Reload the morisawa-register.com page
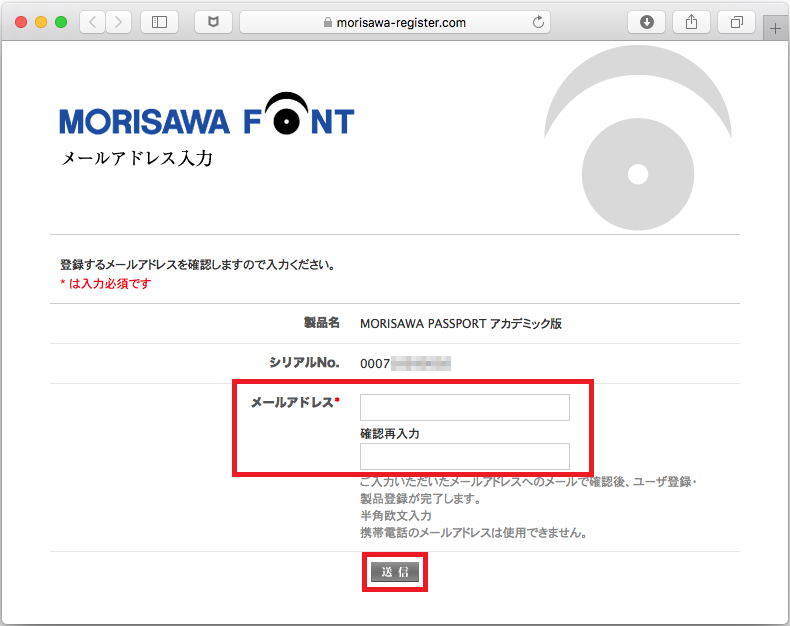Image resolution: width=790 pixels, height=626 pixels. click(x=540, y=22)
